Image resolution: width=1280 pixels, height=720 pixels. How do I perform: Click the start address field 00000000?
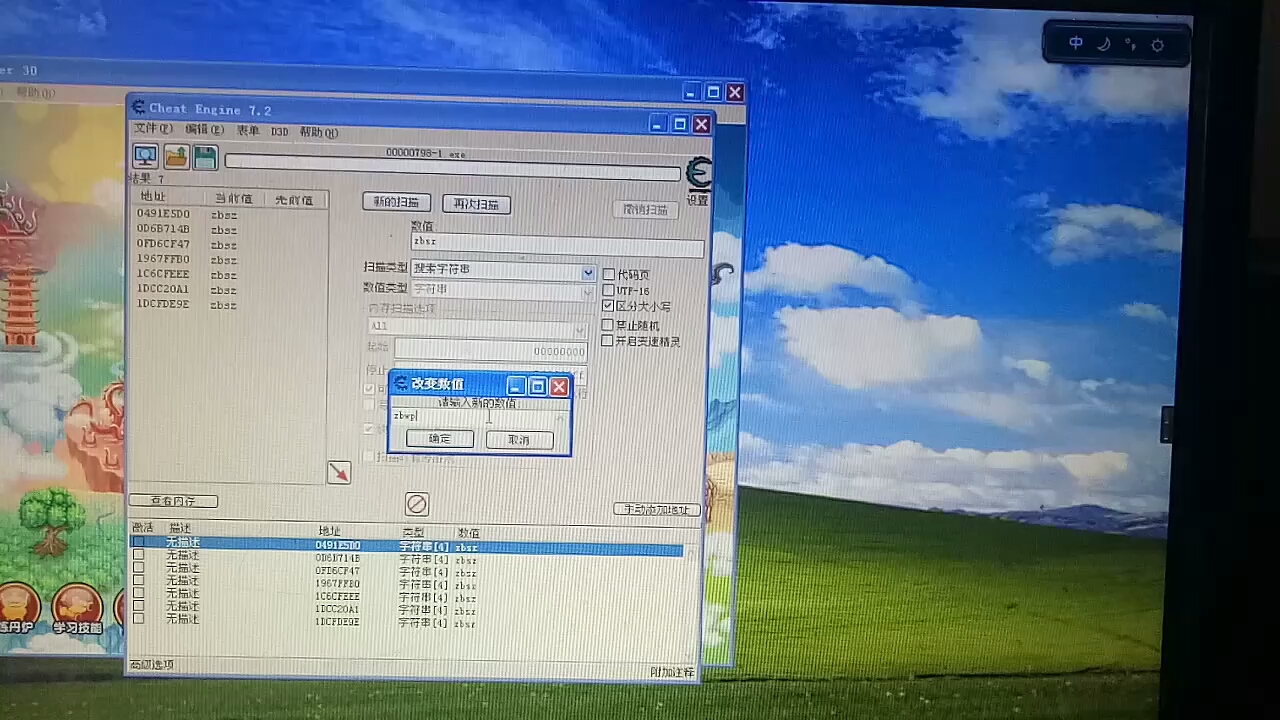(x=491, y=350)
